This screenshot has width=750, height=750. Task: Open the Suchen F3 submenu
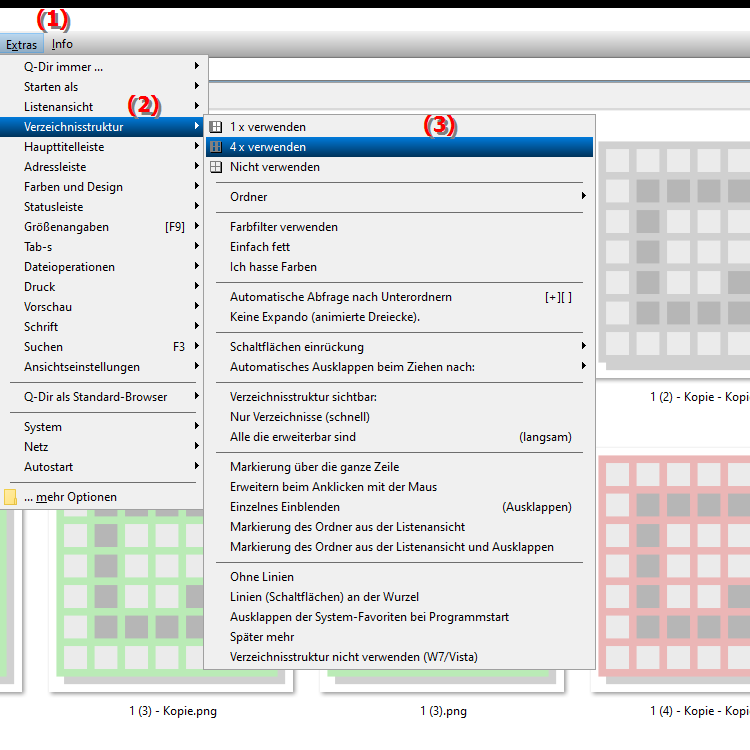103,347
